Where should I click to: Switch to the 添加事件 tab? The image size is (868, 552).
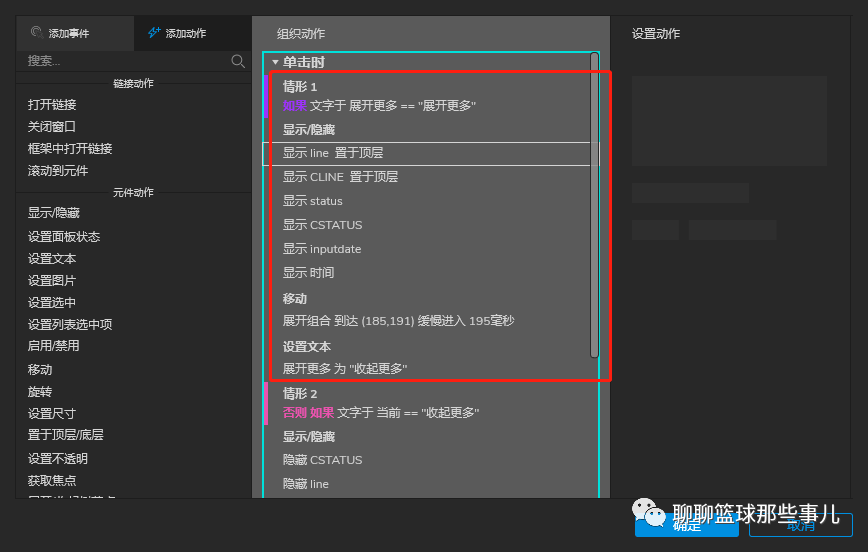[75, 33]
